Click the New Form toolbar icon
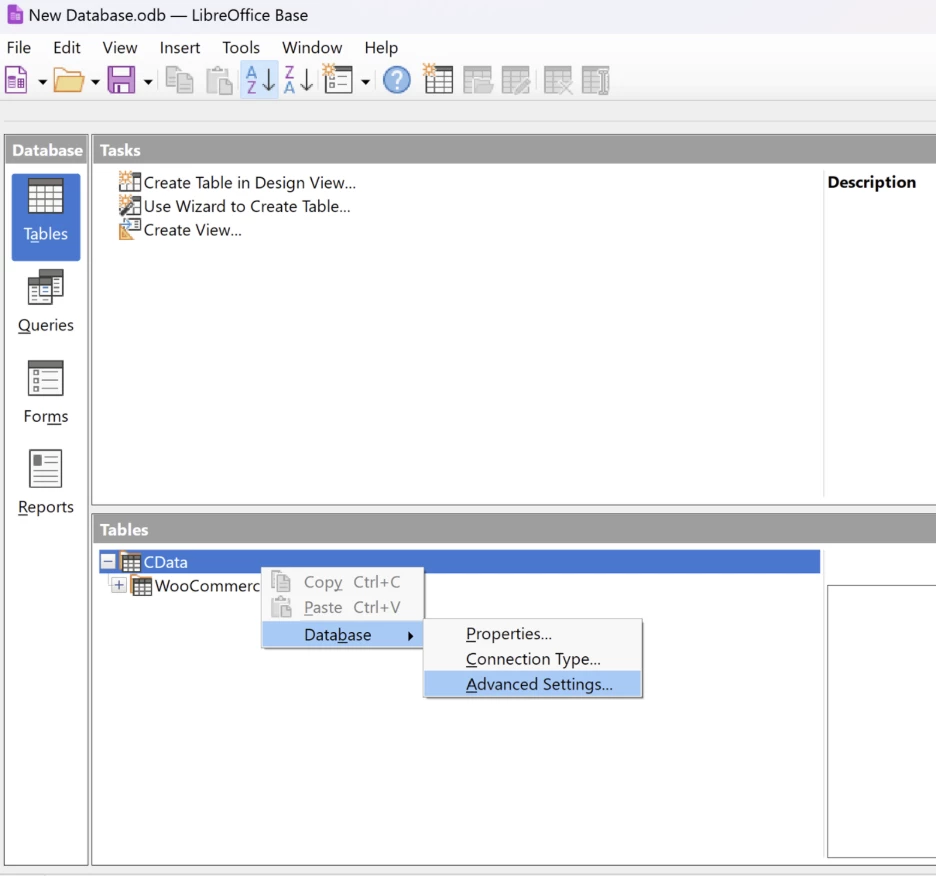 (x=338, y=79)
